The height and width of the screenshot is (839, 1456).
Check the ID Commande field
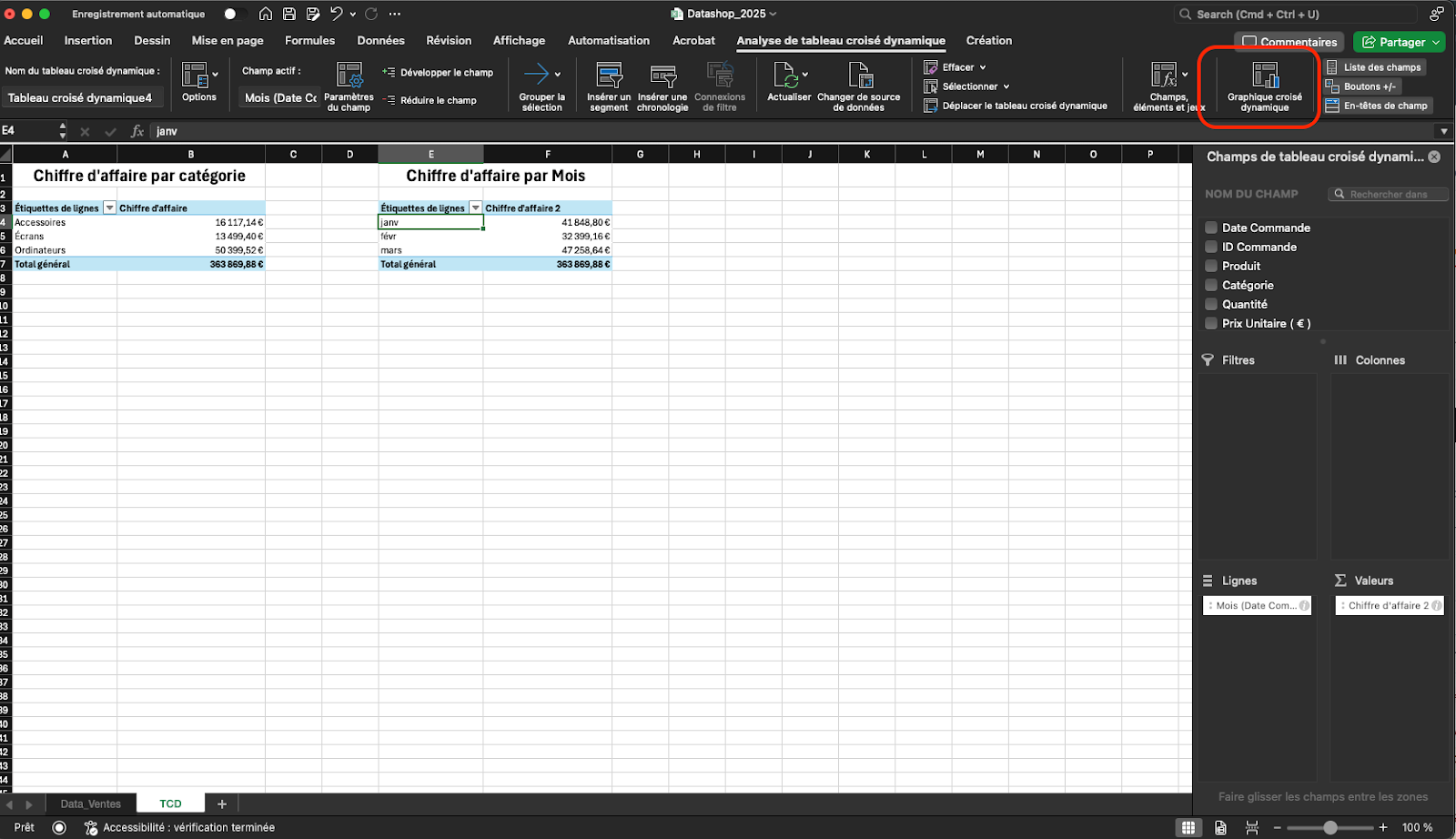(x=1211, y=247)
